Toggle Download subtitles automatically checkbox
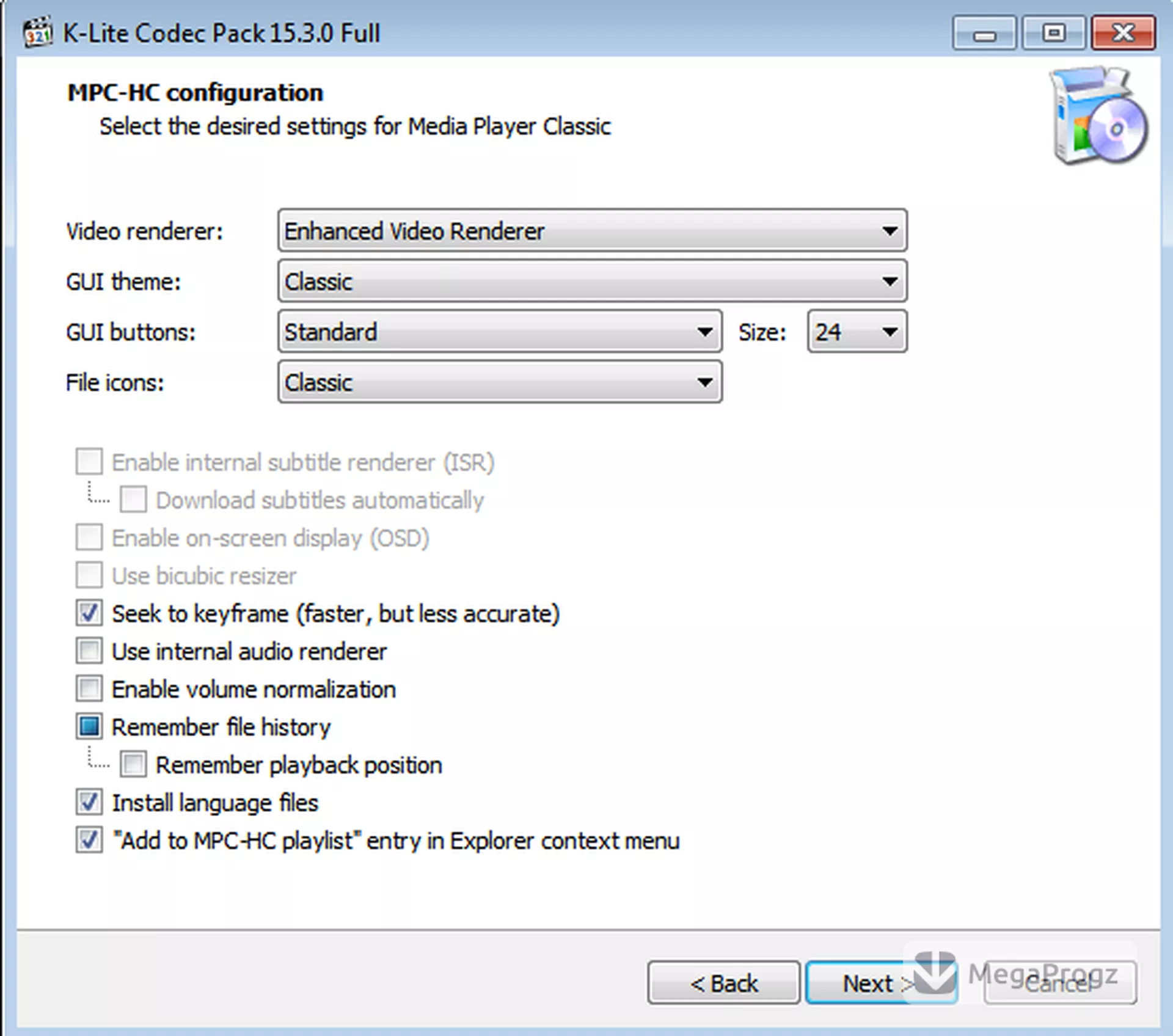1173x1036 pixels. click(x=133, y=500)
